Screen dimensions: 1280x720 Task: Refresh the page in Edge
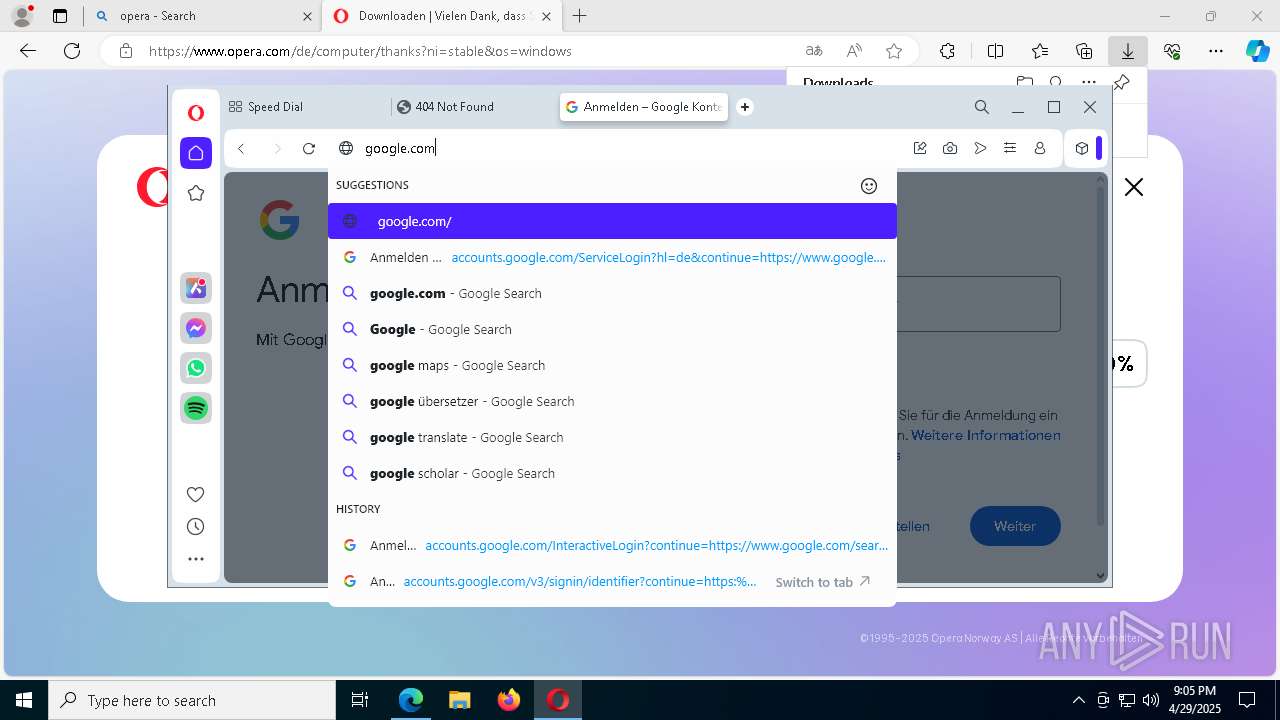point(72,51)
